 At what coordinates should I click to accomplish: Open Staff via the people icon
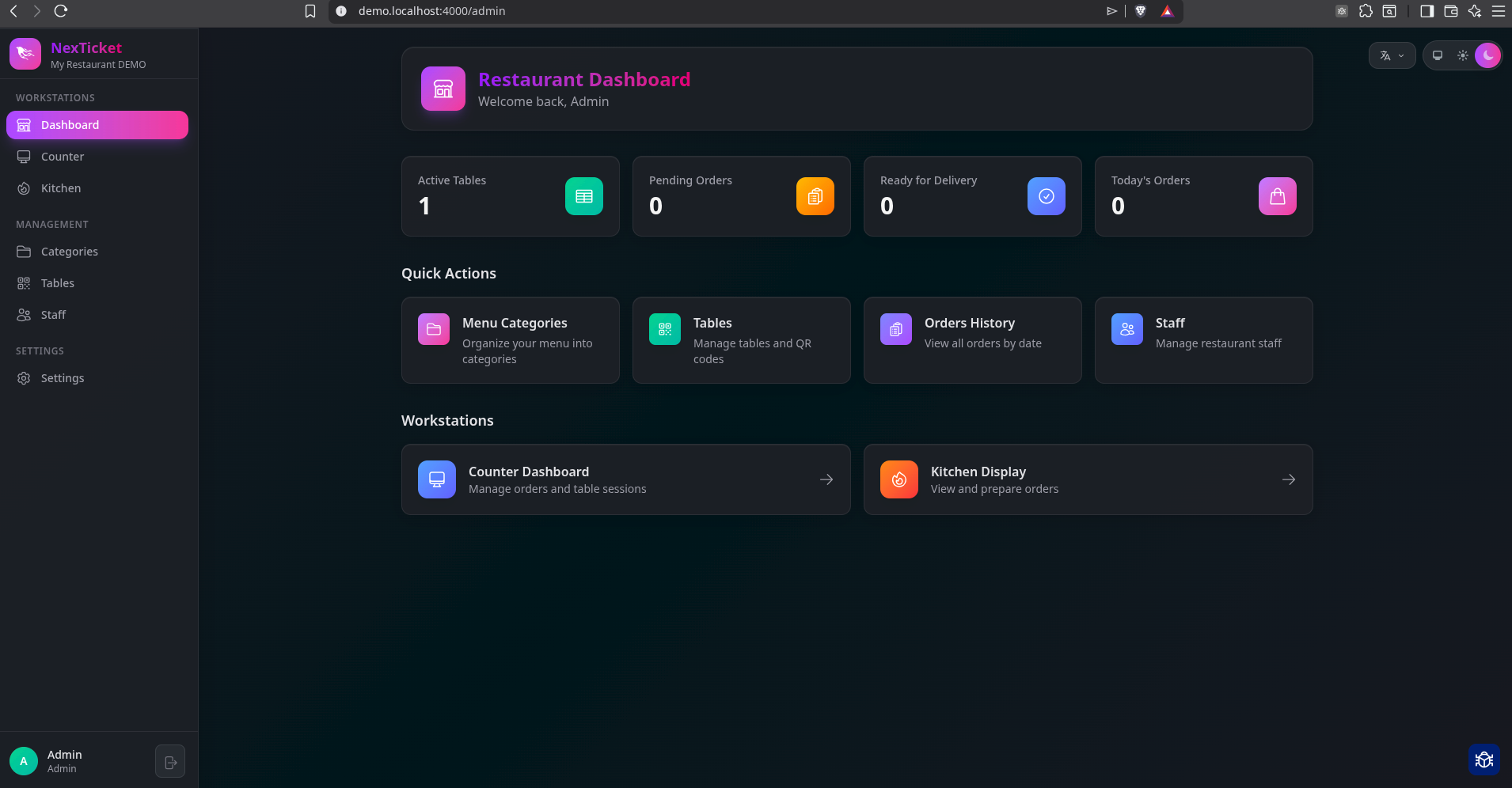24,314
